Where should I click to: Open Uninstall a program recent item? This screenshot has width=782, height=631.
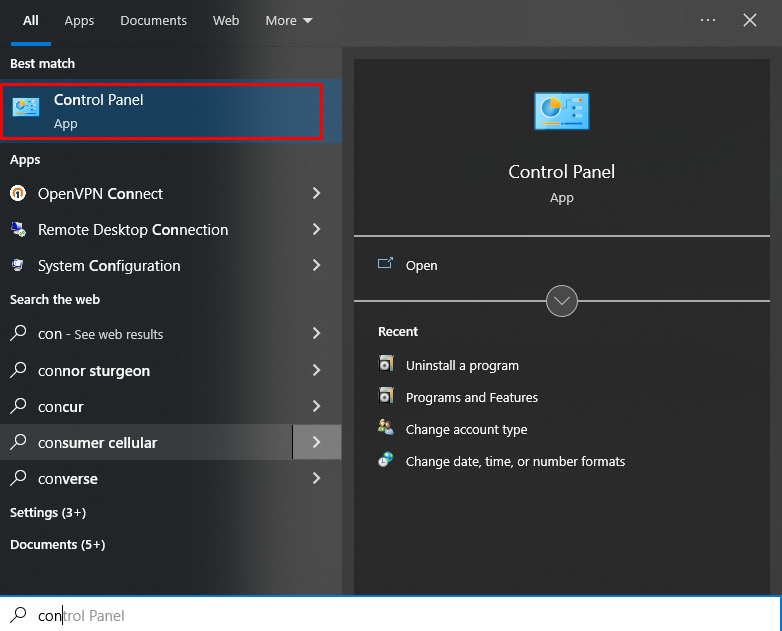pos(462,366)
